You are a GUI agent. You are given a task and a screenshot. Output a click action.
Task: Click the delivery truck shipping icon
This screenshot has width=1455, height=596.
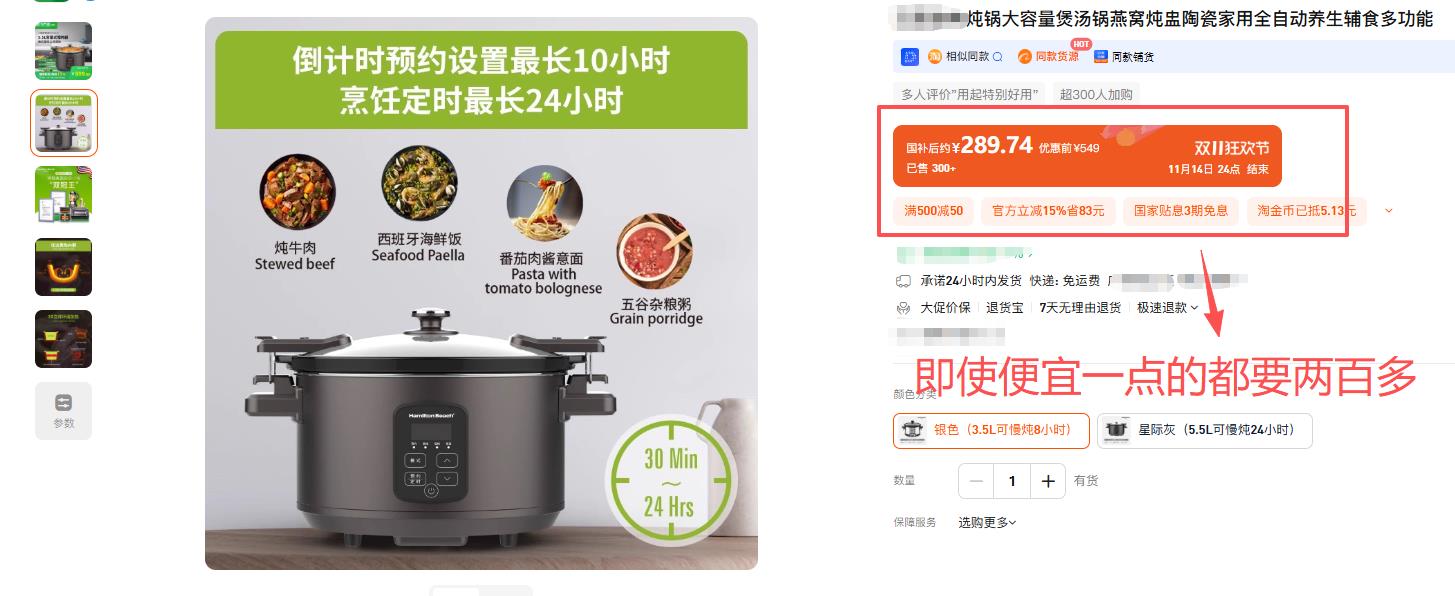(x=904, y=280)
